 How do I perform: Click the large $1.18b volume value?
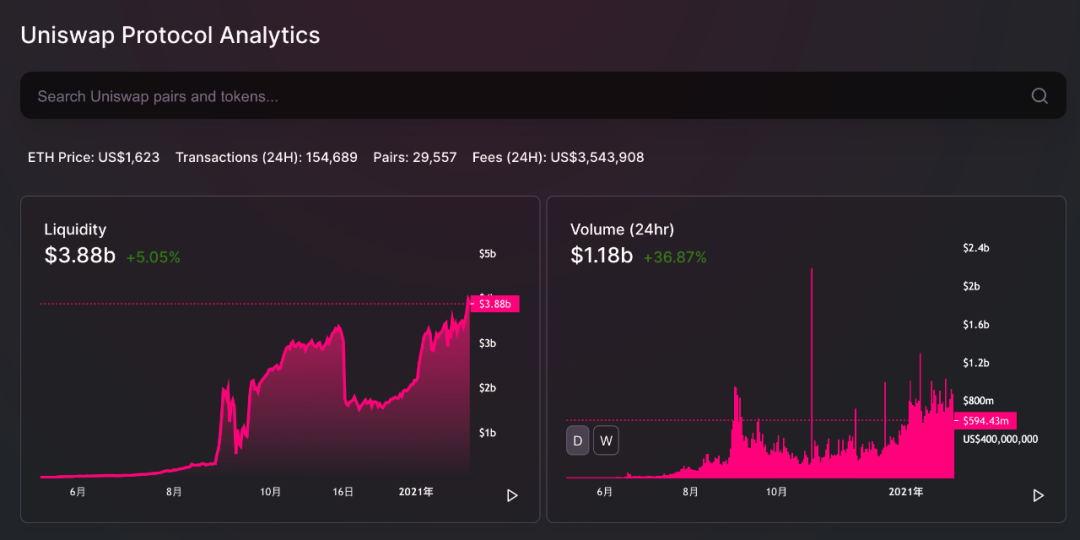(601, 255)
